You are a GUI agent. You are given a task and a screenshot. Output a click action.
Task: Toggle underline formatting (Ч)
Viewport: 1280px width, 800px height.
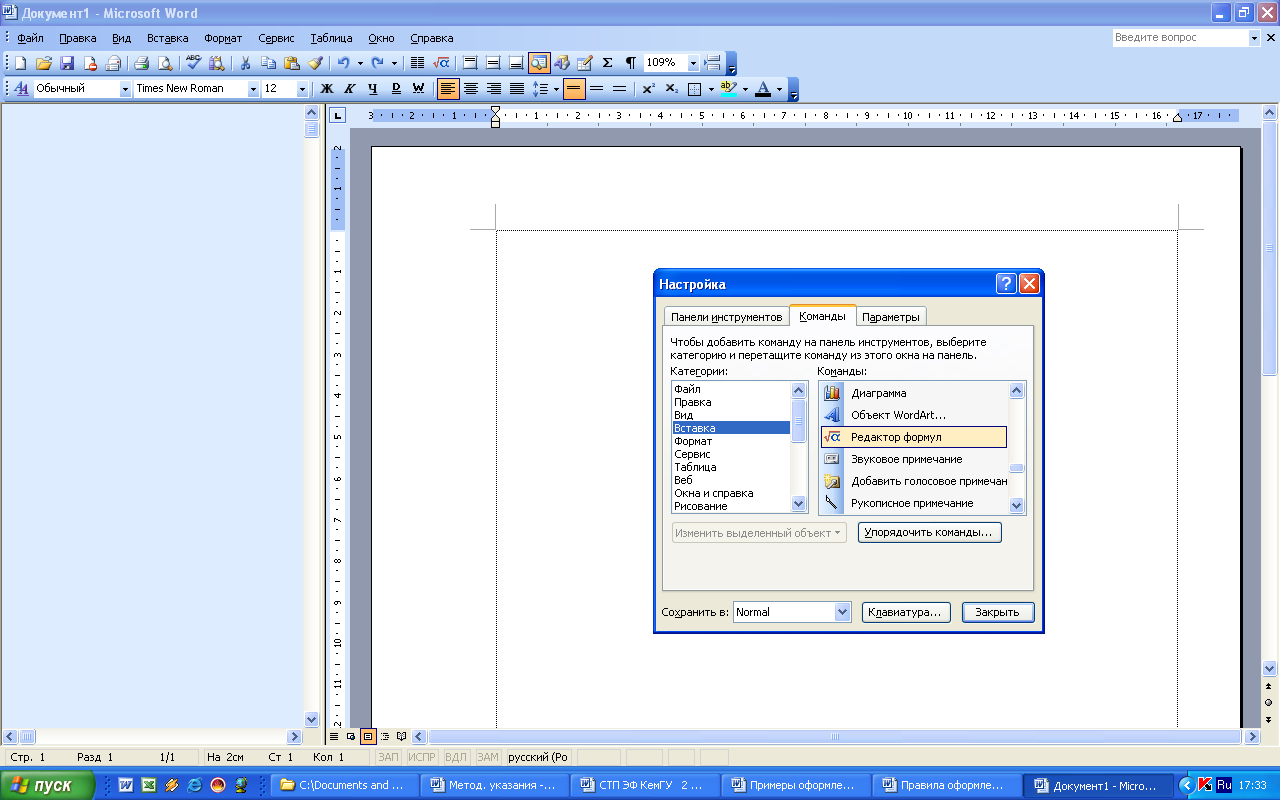(373, 89)
